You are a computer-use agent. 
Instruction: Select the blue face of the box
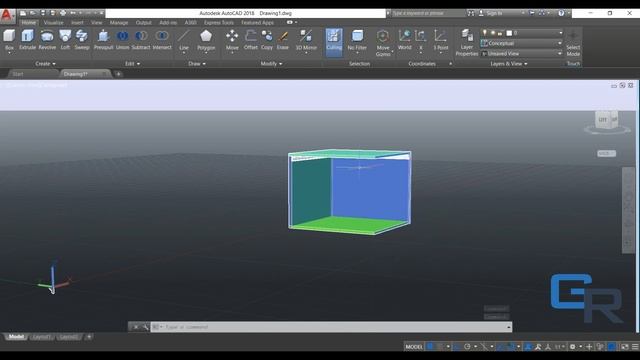click(x=371, y=189)
